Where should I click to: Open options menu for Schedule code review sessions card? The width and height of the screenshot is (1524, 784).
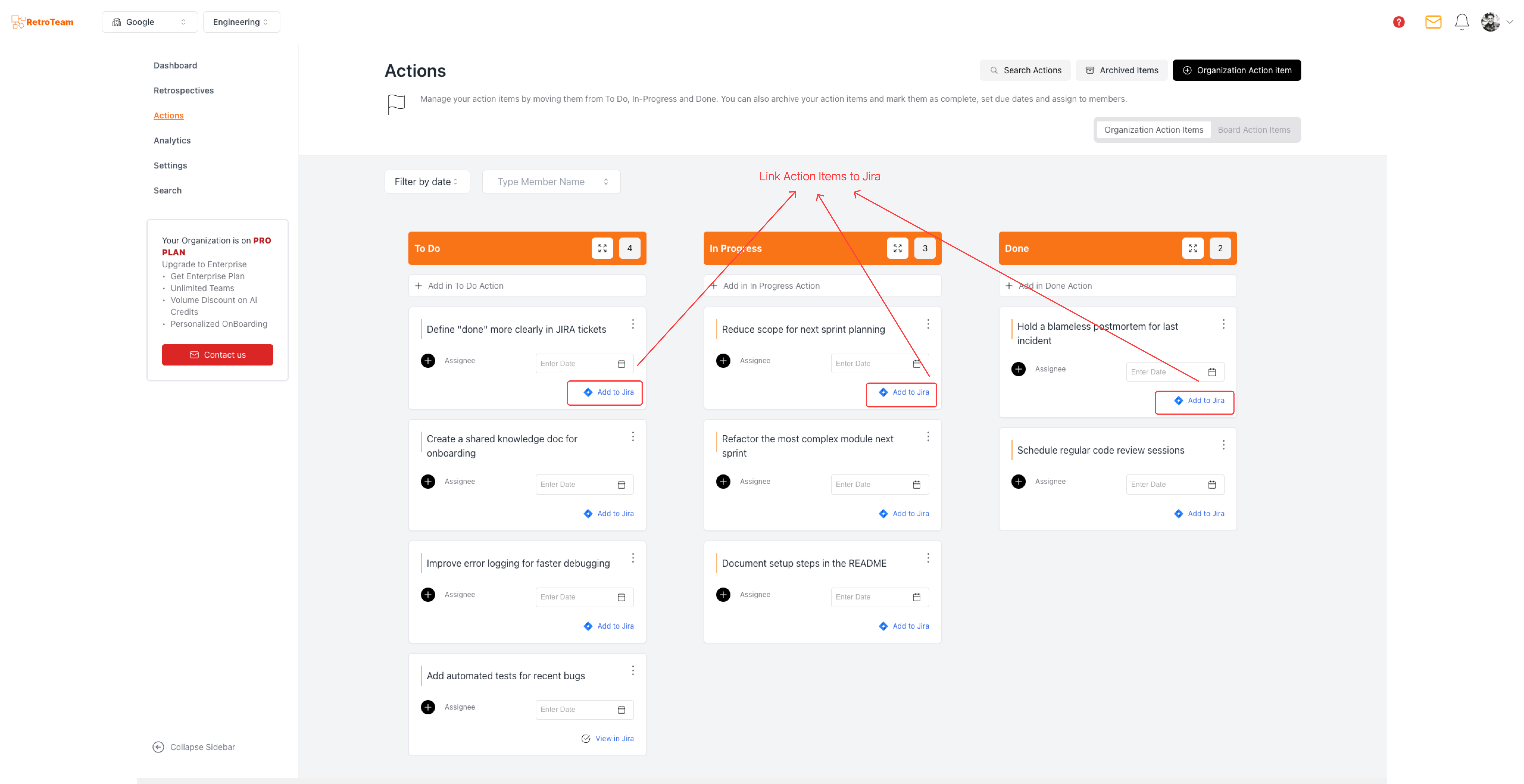[1223, 445]
